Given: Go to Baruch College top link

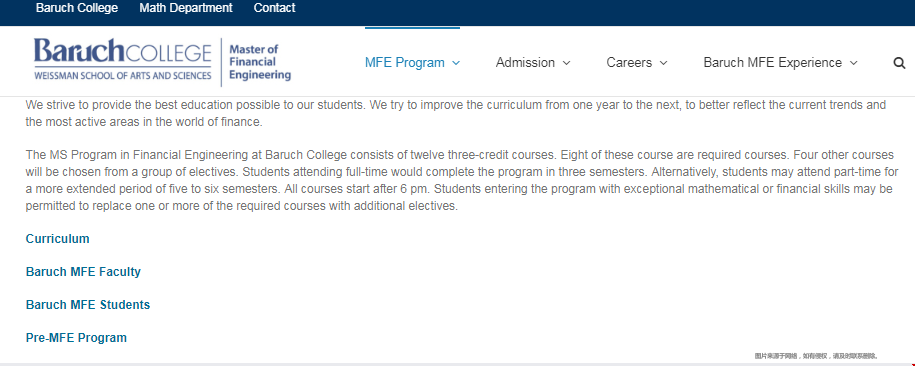Looking at the screenshot, I should 76,8.
